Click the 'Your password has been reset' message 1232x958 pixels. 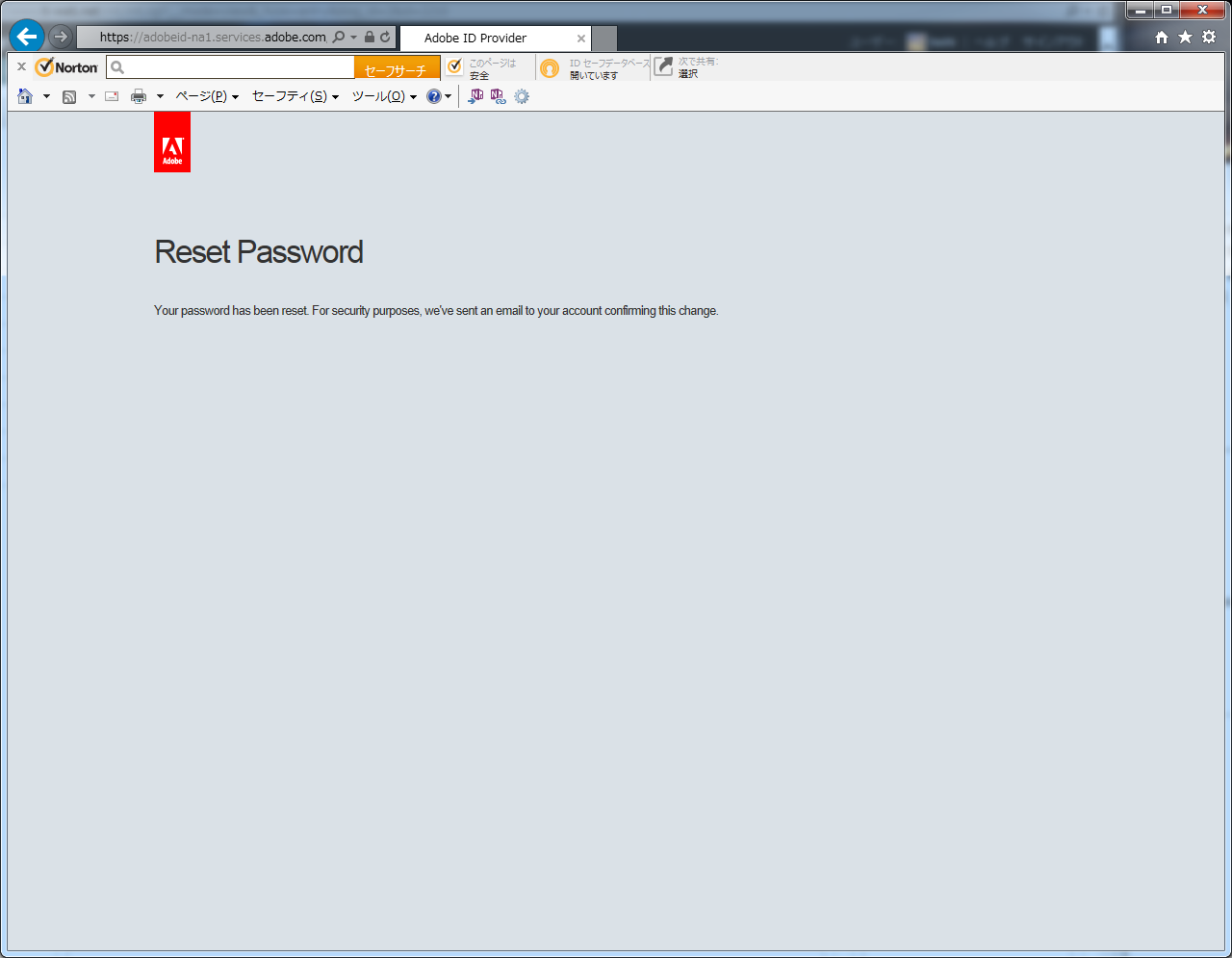click(x=436, y=311)
